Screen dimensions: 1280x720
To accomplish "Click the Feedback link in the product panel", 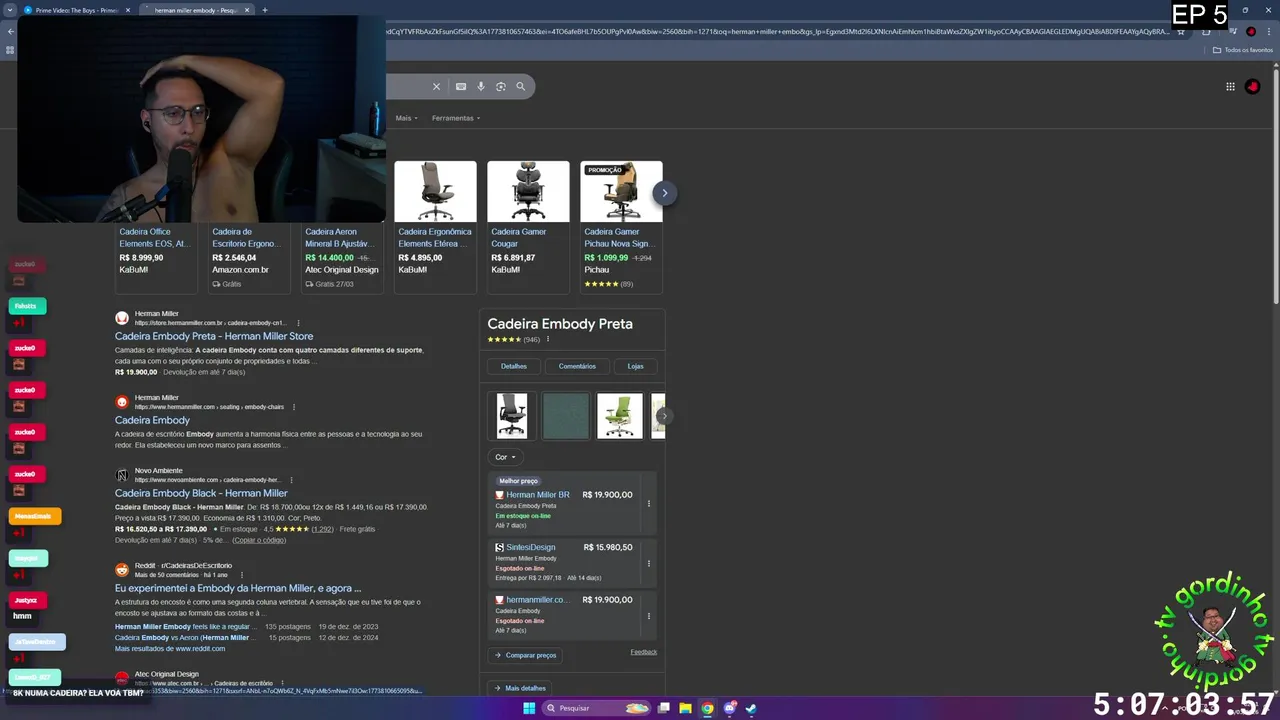I will [x=644, y=652].
